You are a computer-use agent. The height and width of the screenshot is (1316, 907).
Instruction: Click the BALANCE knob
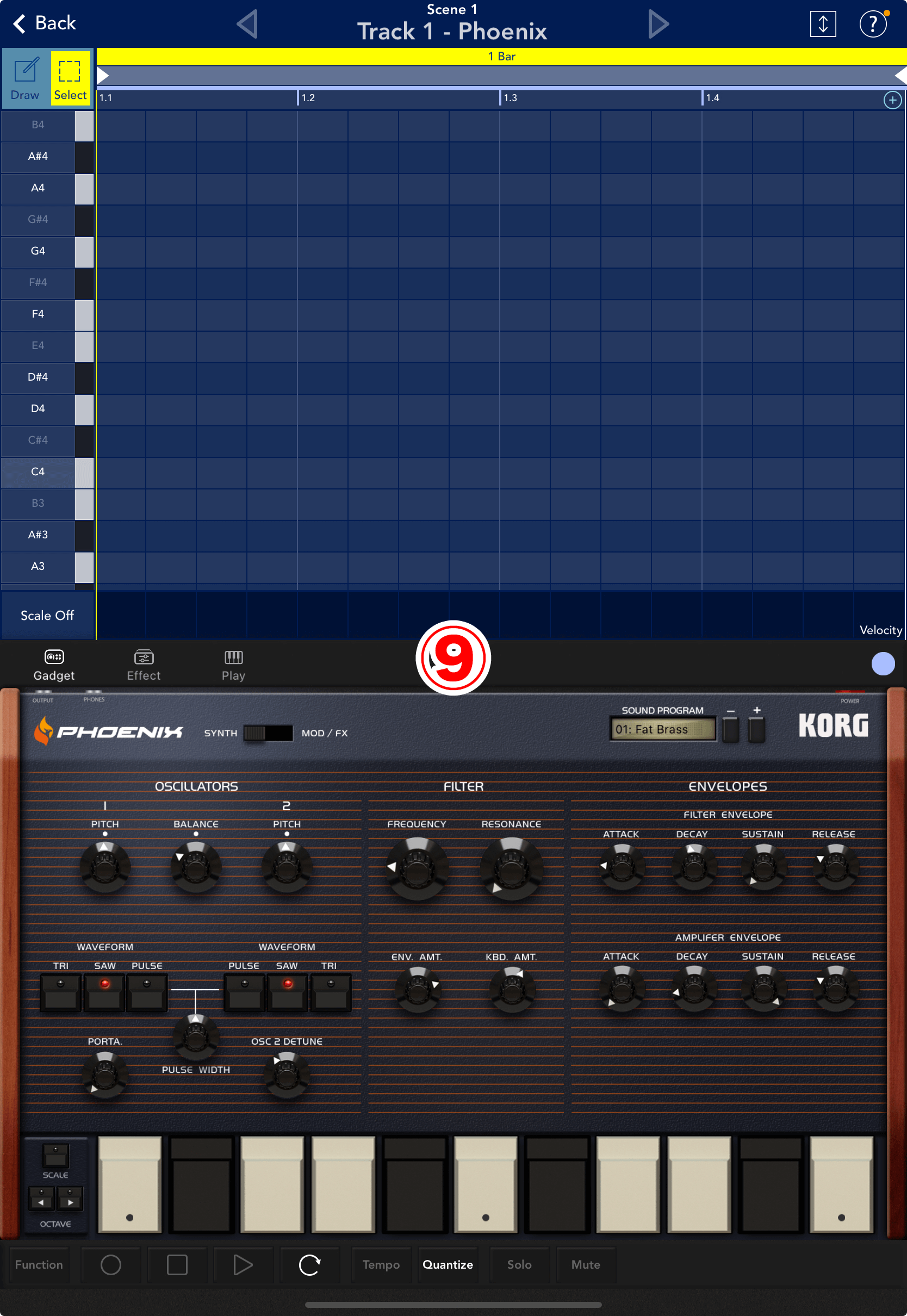click(x=196, y=867)
